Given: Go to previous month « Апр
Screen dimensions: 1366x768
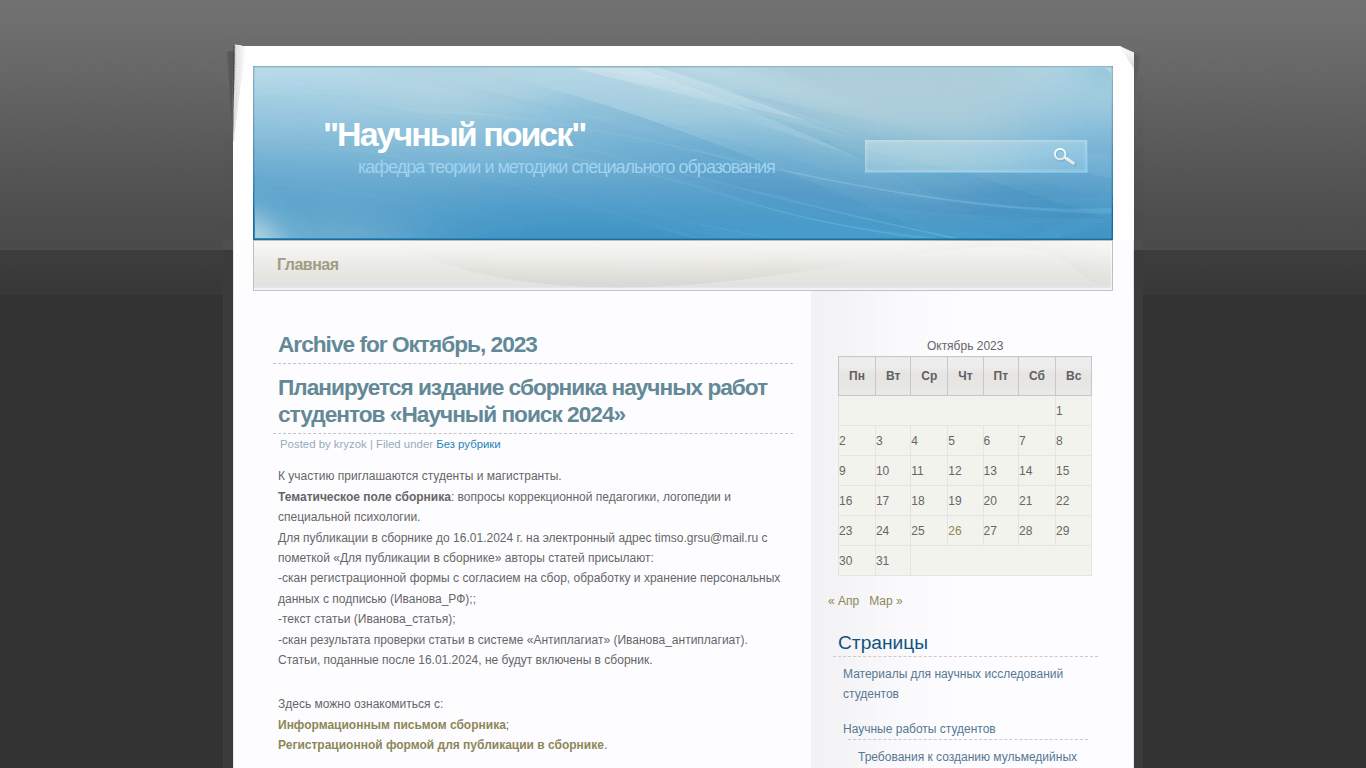Looking at the screenshot, I should point(844,601).
